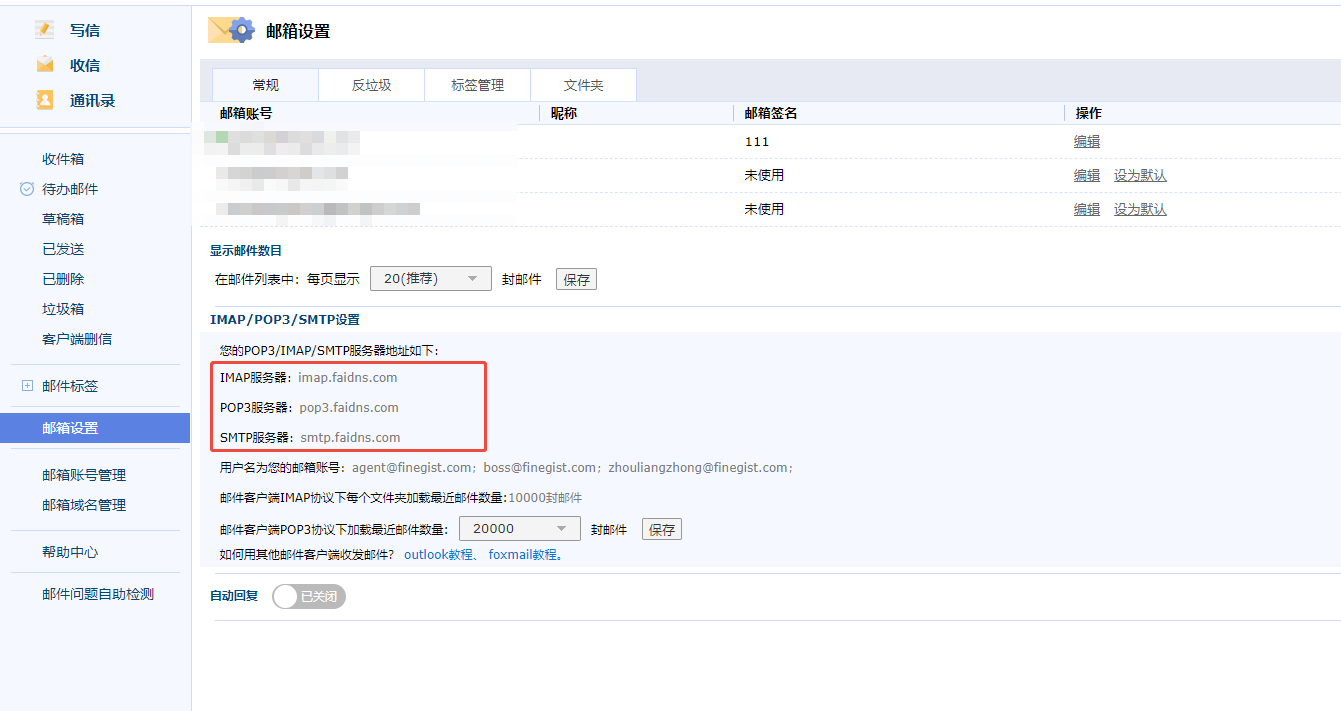
Task: Switch to 反垃圾 tab
Action: coord(372,85)
